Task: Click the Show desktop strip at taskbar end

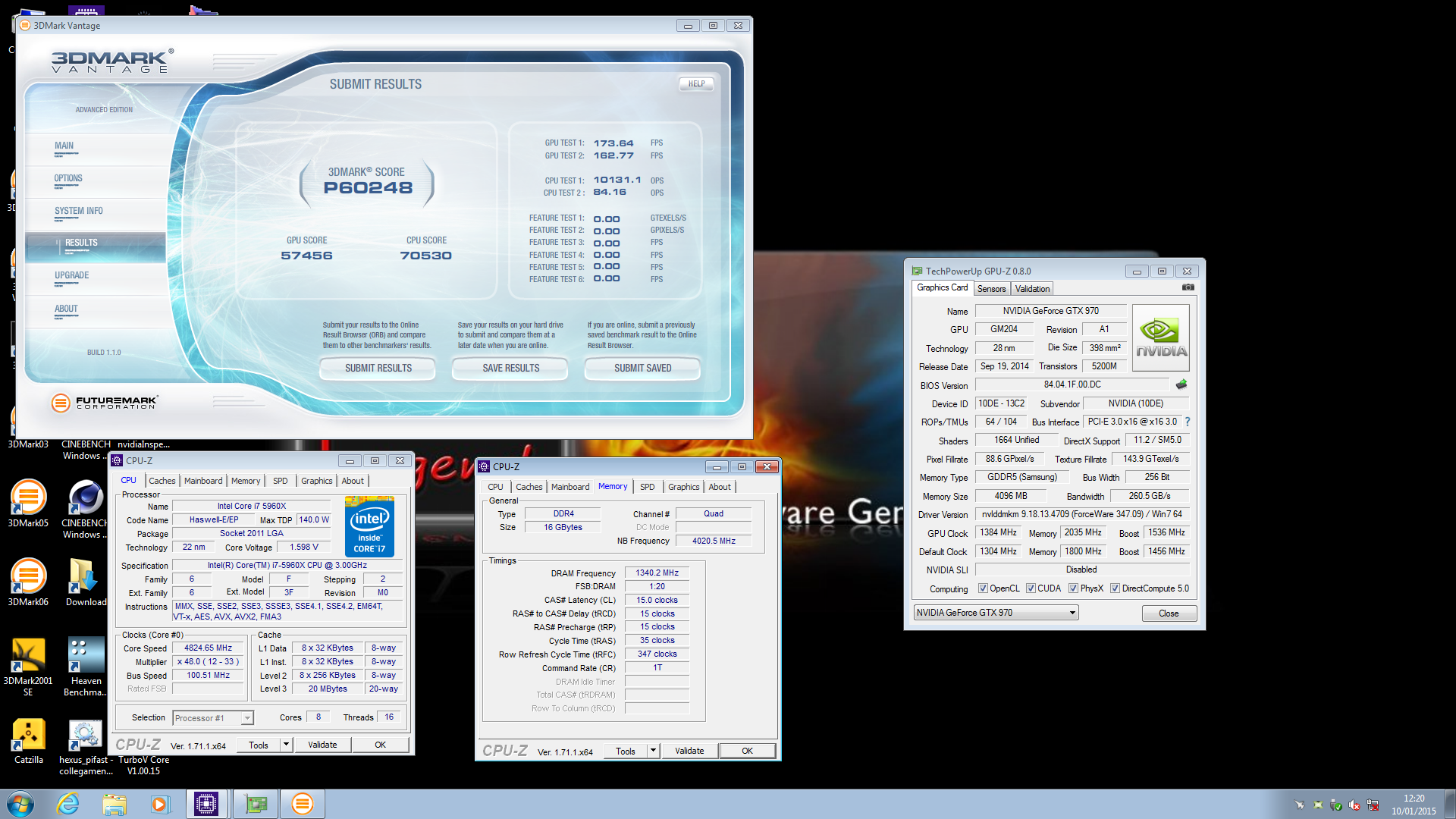Action: [1450, 804]
